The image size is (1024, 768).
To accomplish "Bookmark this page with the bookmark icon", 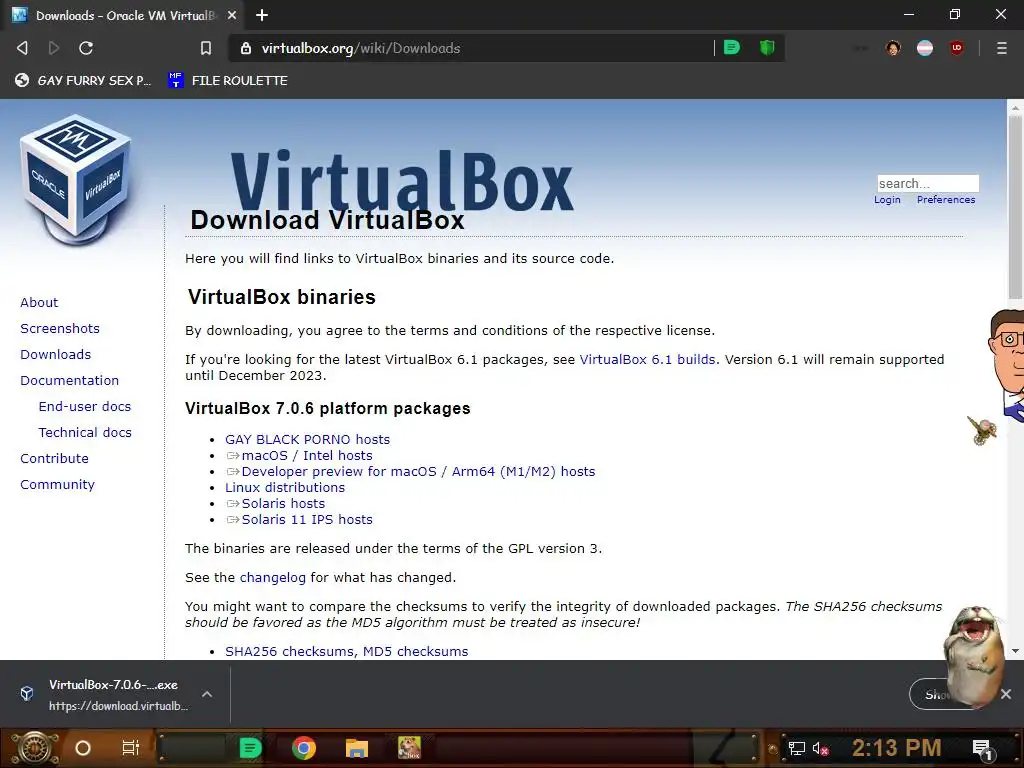I will point(206,48).
